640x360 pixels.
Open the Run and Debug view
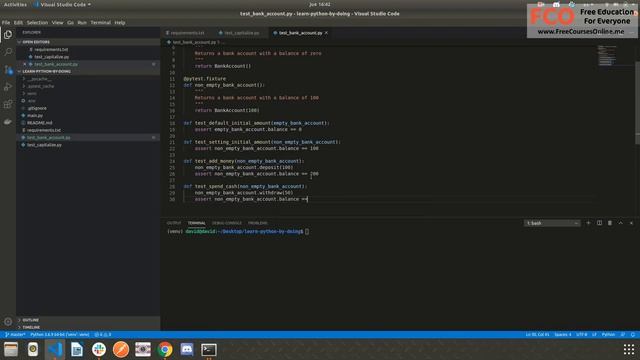(8, 87)
